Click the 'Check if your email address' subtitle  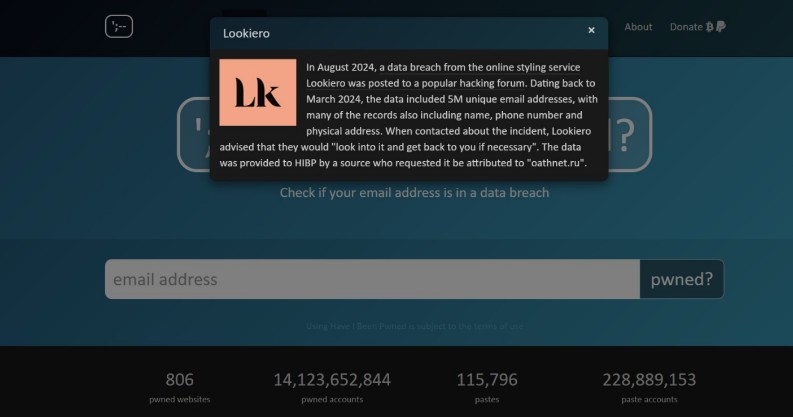pos(414,192)
